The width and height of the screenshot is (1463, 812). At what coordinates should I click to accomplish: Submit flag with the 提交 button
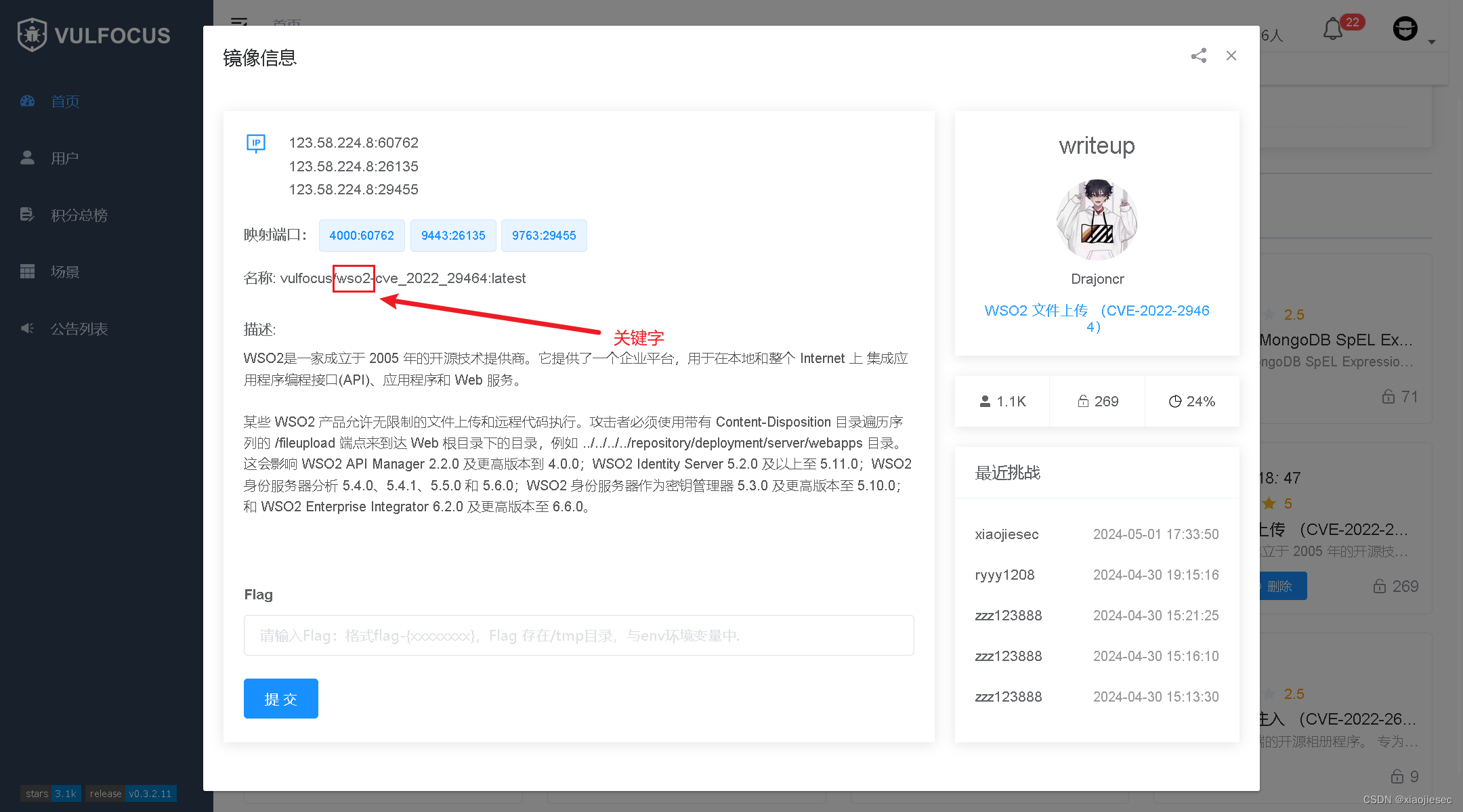click(x=280, y=698)
